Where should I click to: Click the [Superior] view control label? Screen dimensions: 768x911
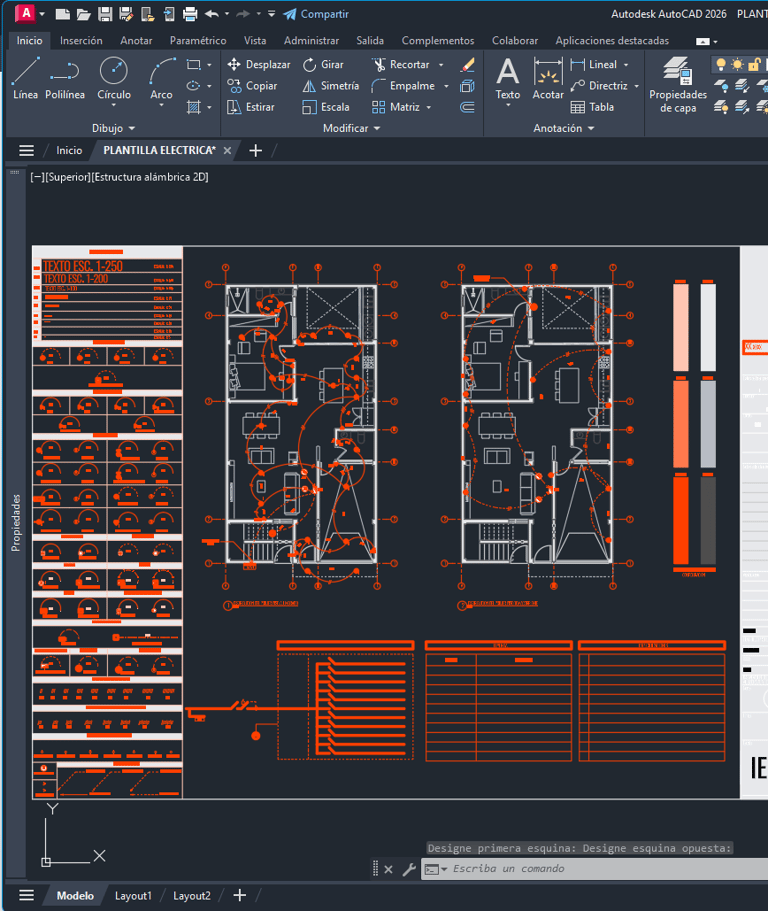click(68, 177)
